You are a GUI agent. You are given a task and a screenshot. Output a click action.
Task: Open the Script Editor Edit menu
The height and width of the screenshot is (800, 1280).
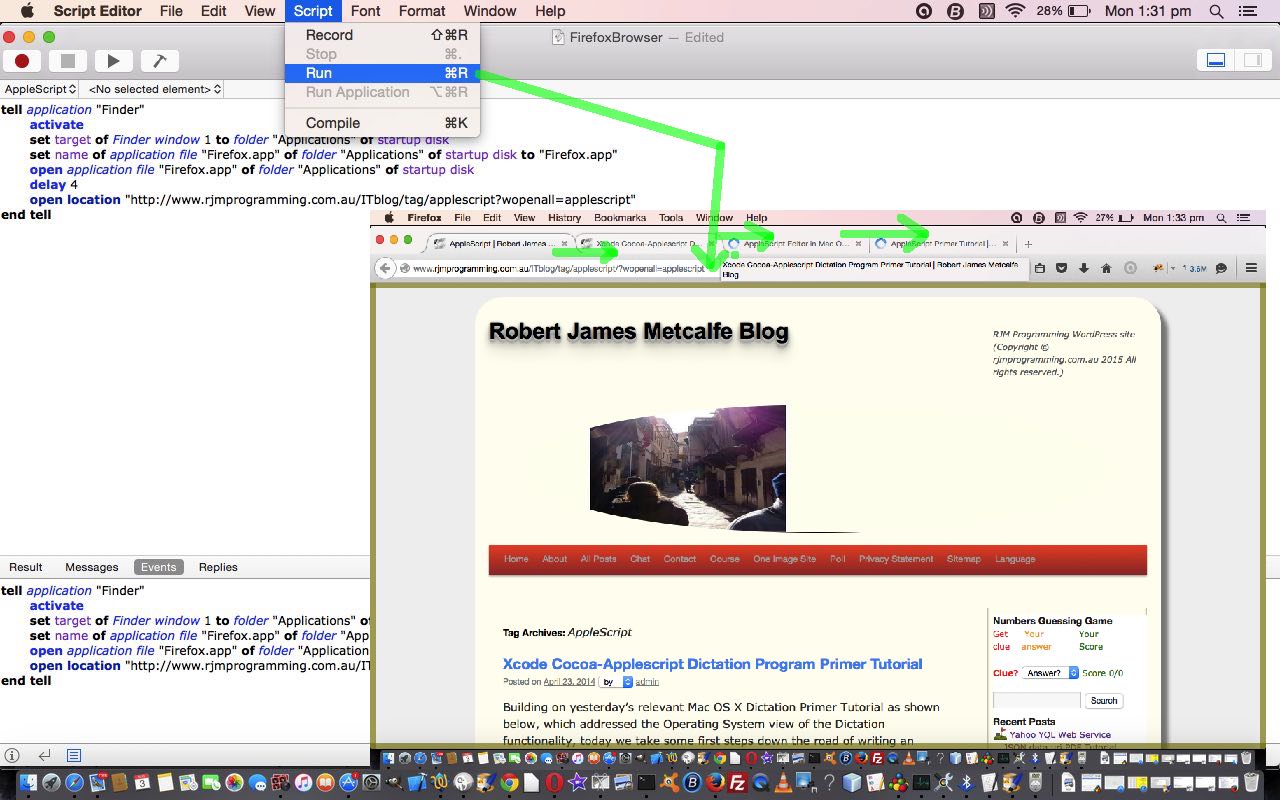click(x=213, y=11)
